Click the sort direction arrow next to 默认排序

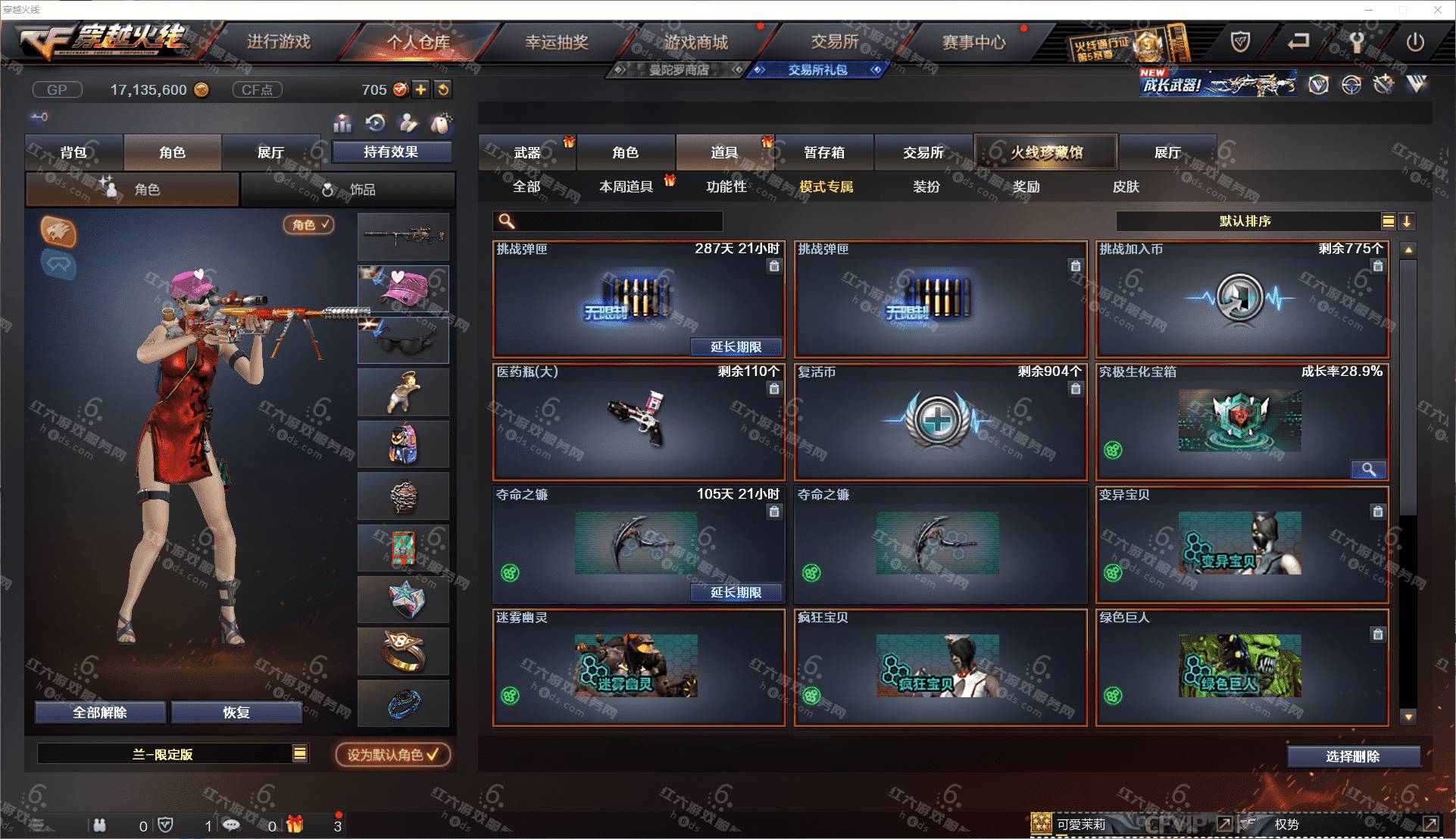[1407, 221]
